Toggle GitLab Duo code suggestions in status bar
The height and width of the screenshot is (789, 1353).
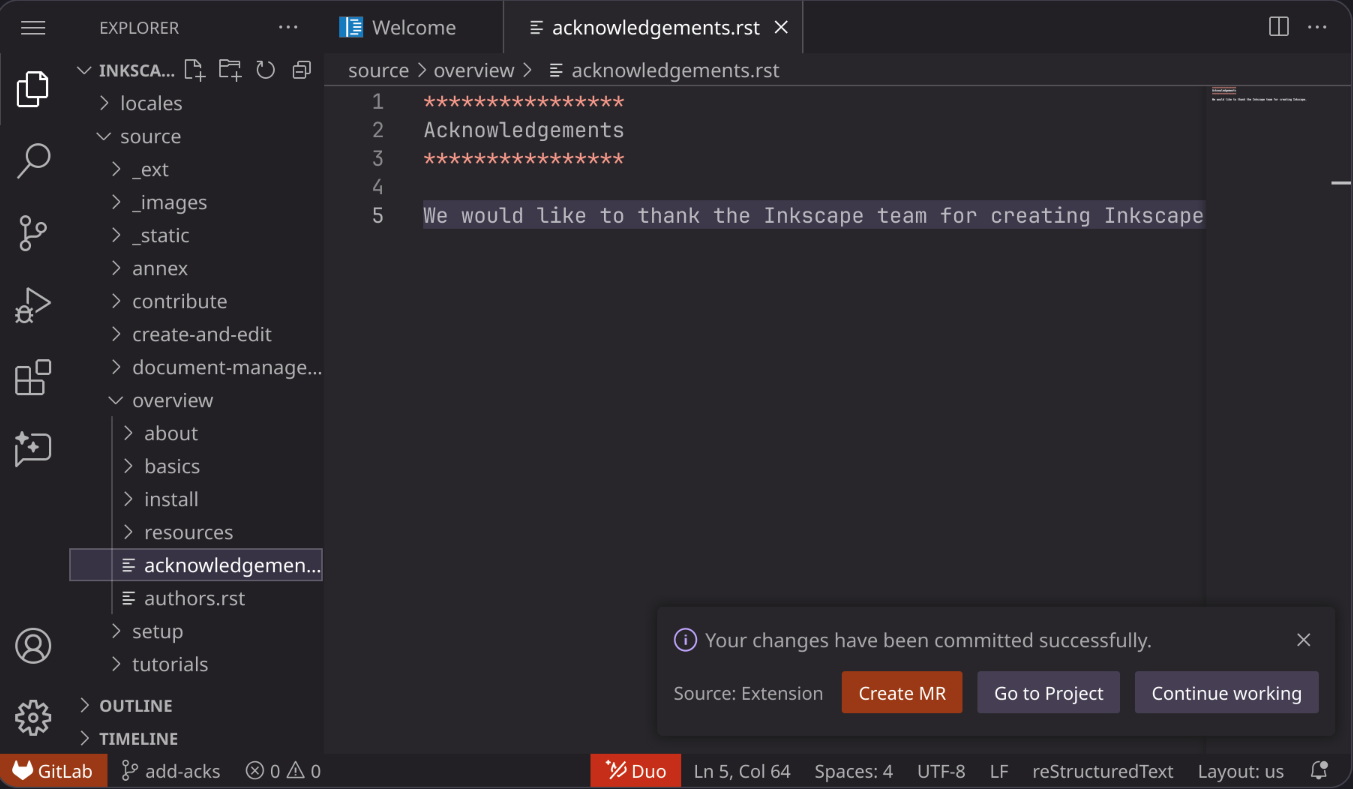click(x=636, y=771)
